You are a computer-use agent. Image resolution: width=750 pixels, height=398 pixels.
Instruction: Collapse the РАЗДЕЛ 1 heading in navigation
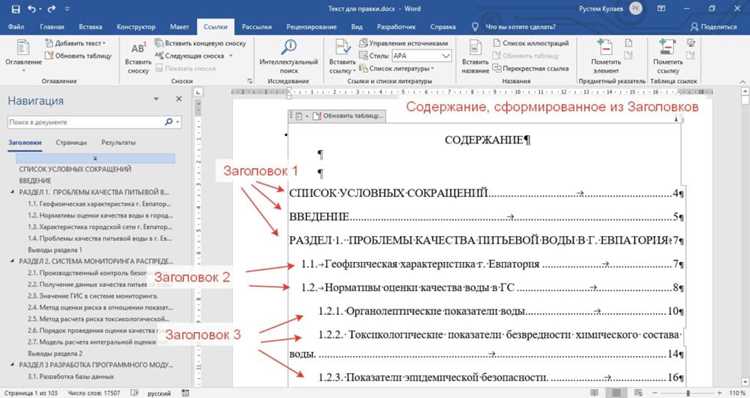pos(12,192)
